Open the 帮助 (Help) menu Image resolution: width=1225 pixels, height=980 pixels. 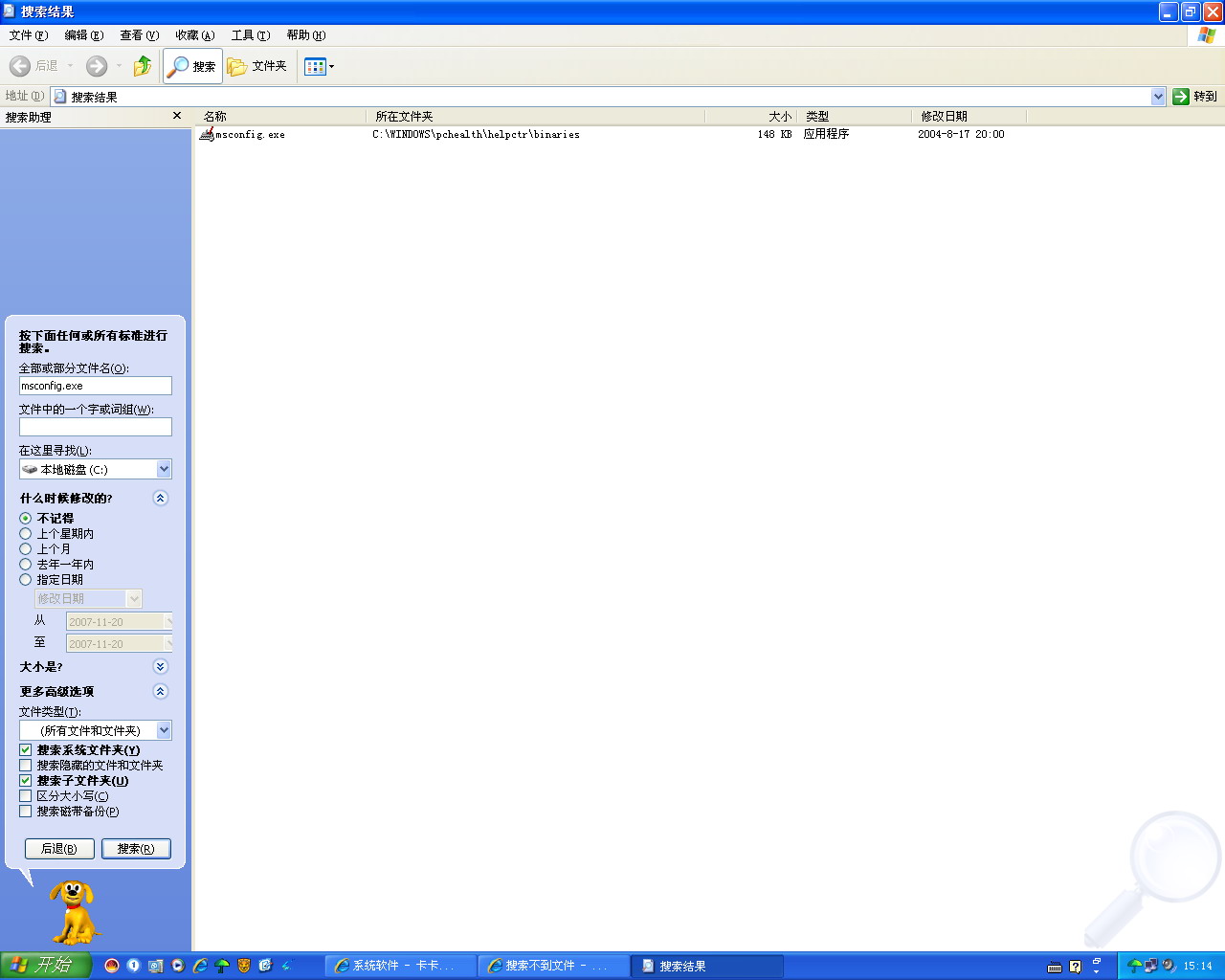[306, 35]
